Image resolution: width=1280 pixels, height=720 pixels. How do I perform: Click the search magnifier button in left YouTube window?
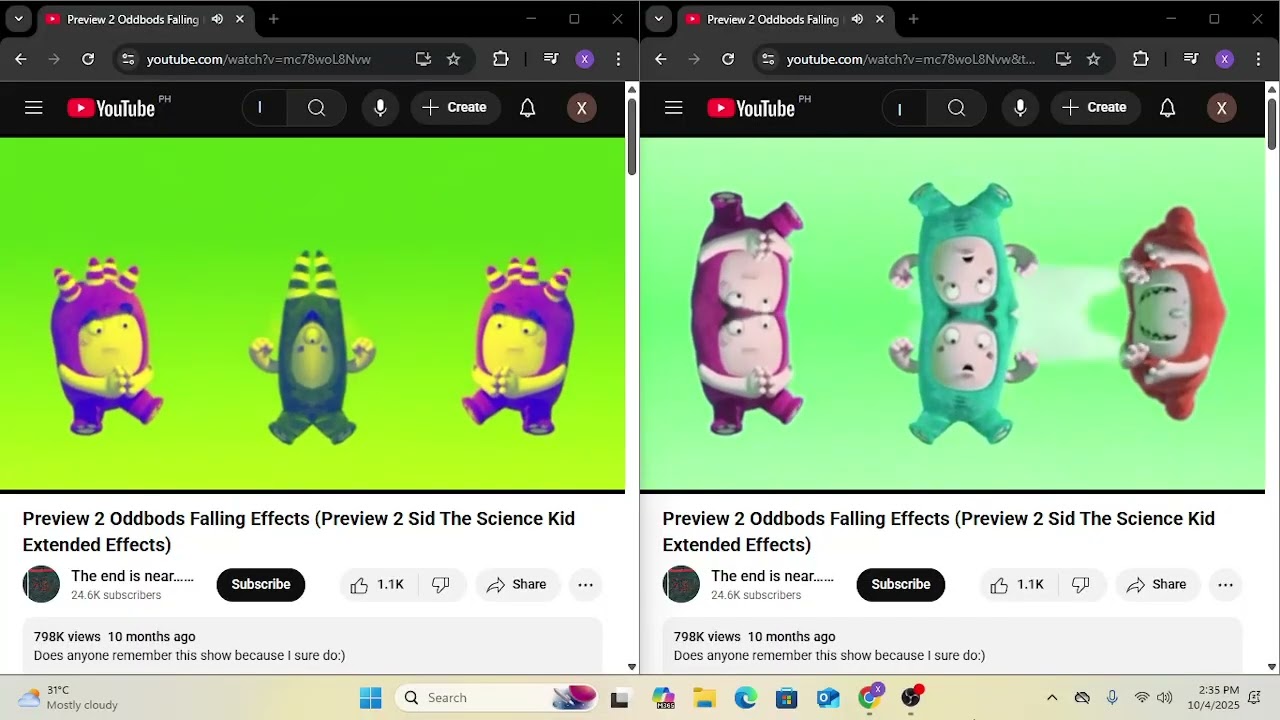pyautogui.click(x=317, y=108)
